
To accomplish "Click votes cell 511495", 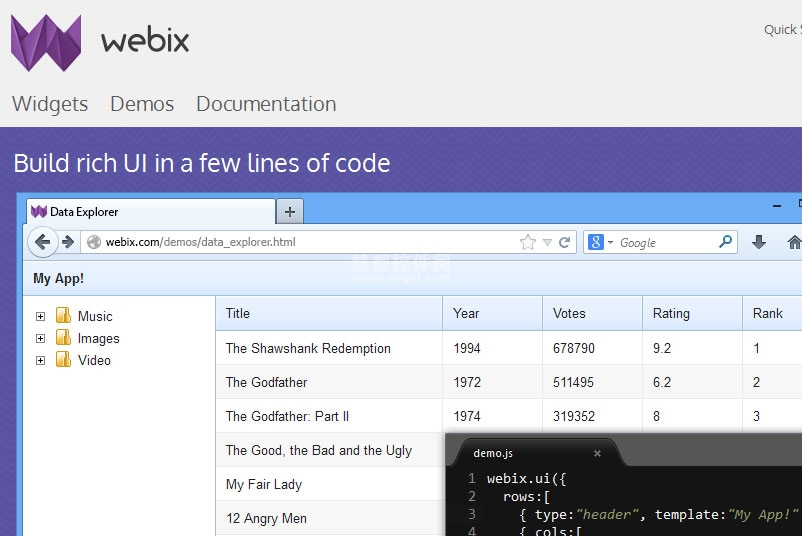I will click(592, 382).
